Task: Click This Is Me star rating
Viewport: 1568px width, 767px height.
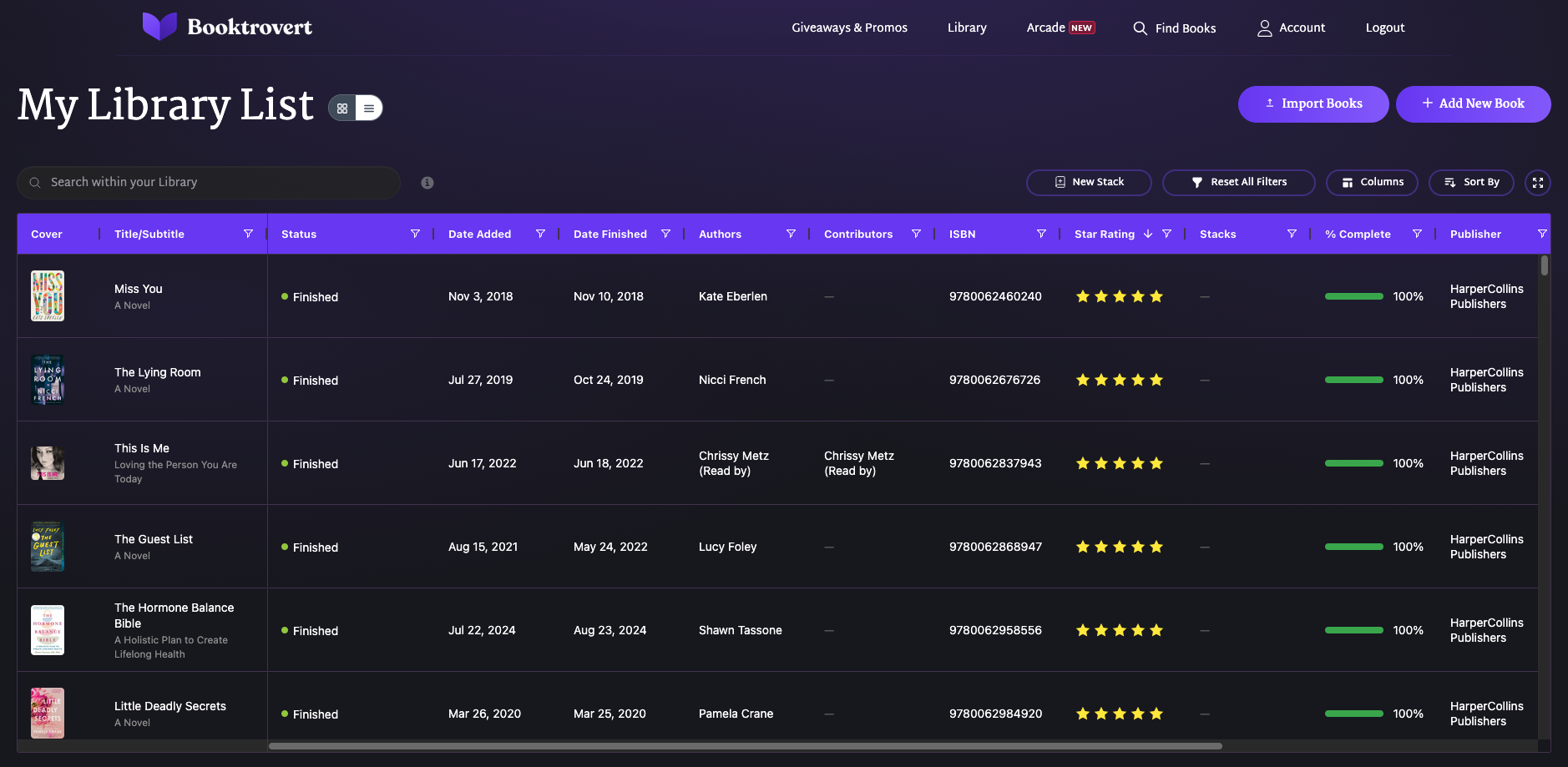Action: point(1120,463)
